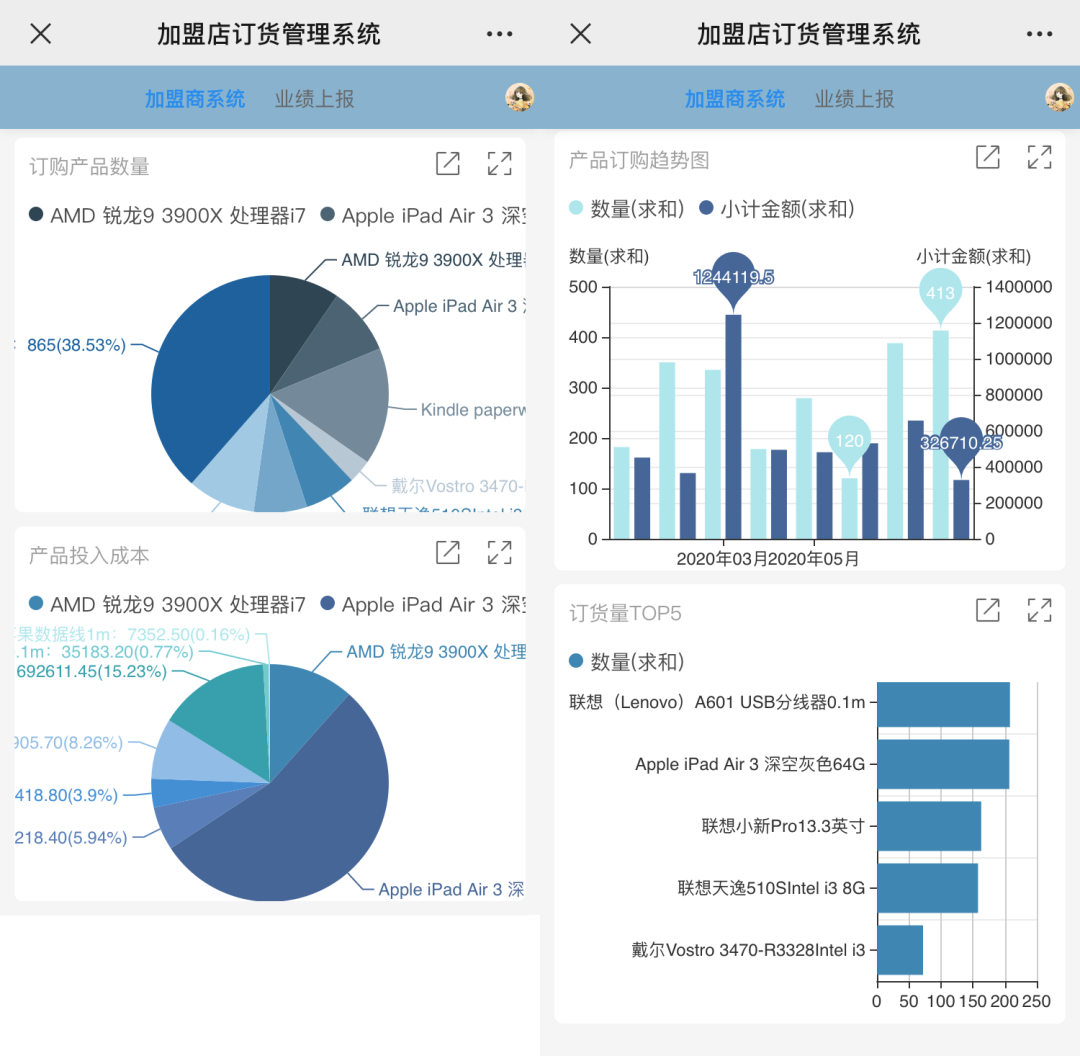
Task: Toggle Apple iPad Air 3 legend in 产品投入成本
Action: (x=424, y=605)
